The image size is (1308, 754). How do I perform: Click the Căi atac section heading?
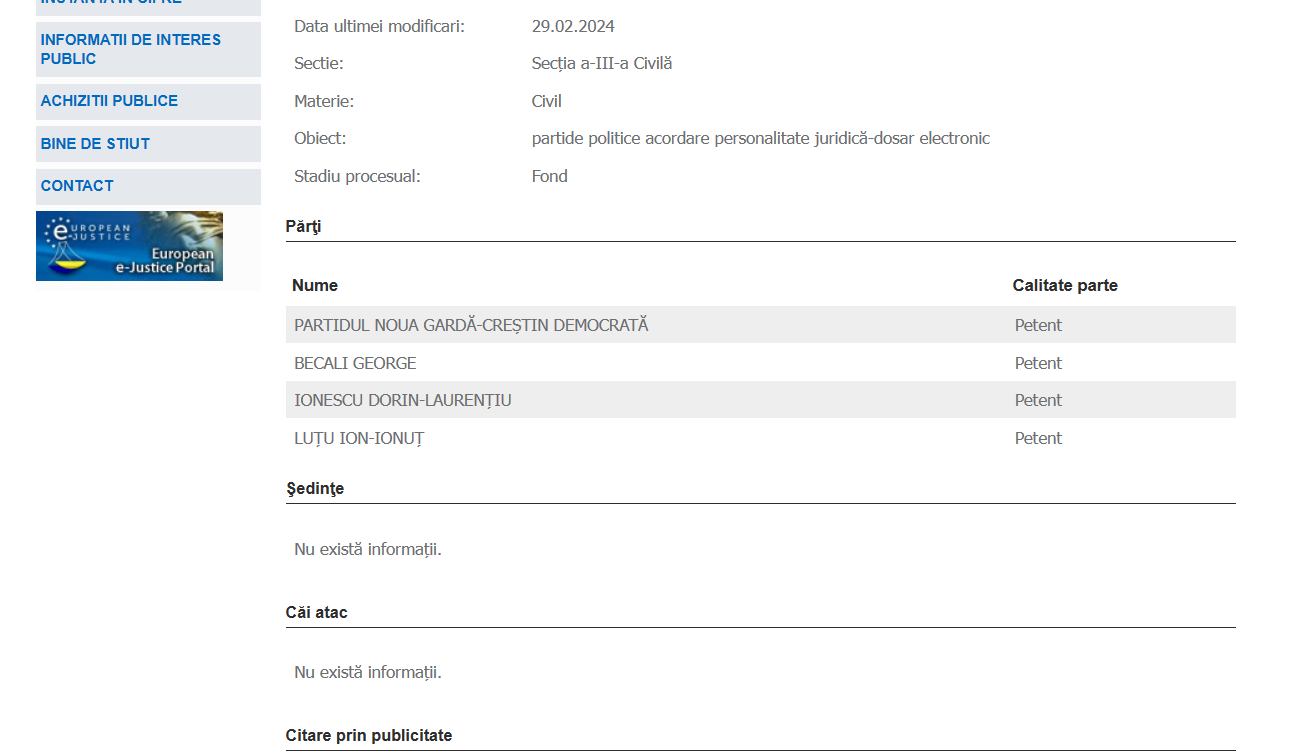click(317, 612)
